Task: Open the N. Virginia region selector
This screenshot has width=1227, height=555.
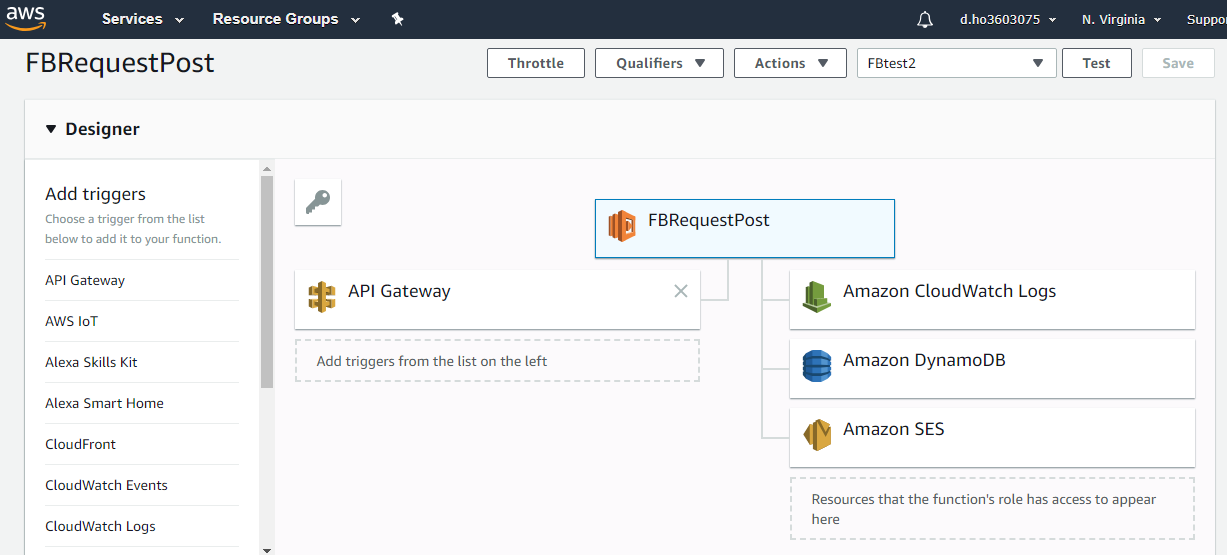Action: (1121, 19)
